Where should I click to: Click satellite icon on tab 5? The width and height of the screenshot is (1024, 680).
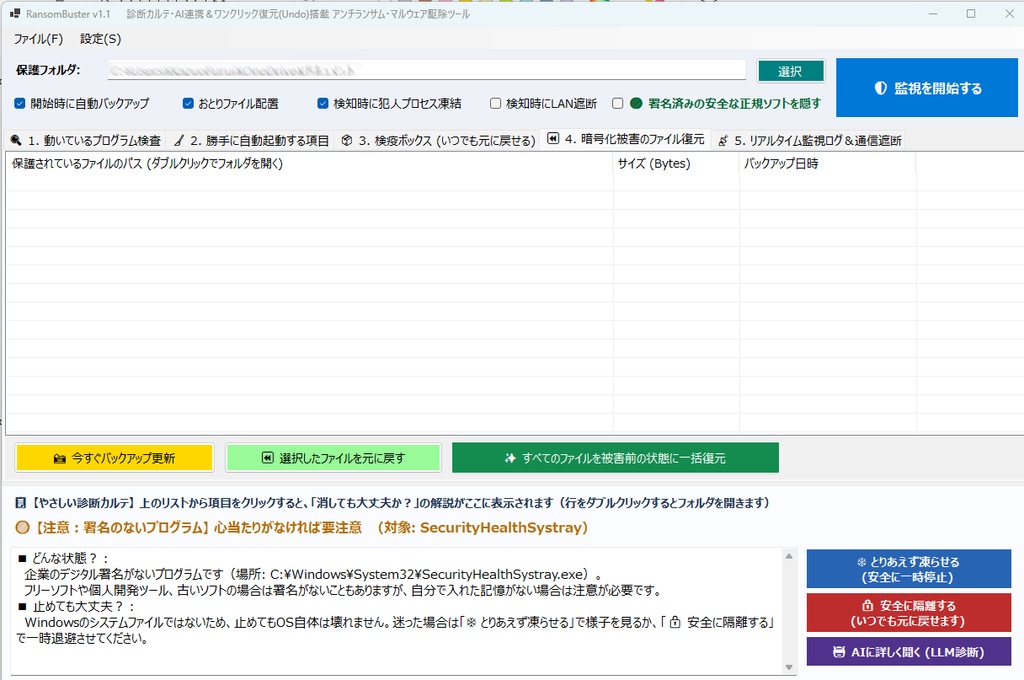(723, 140)
